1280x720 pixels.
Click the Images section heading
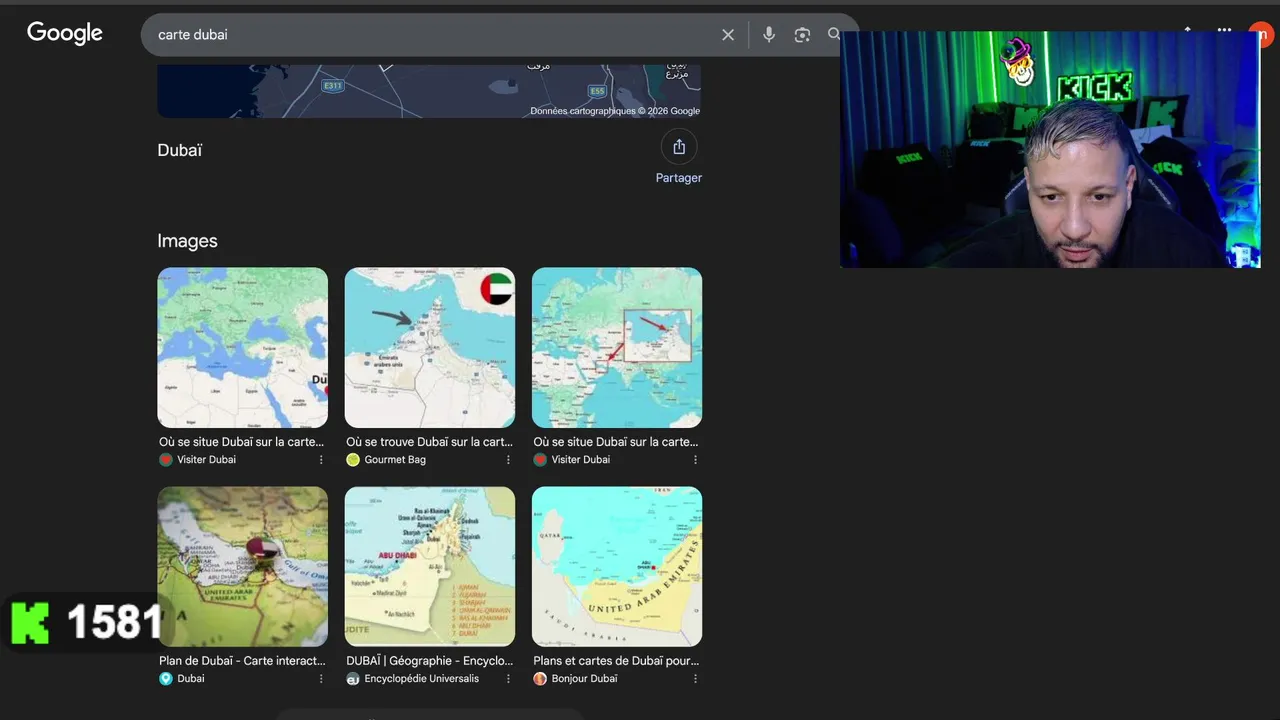click(x=187, y=241)
